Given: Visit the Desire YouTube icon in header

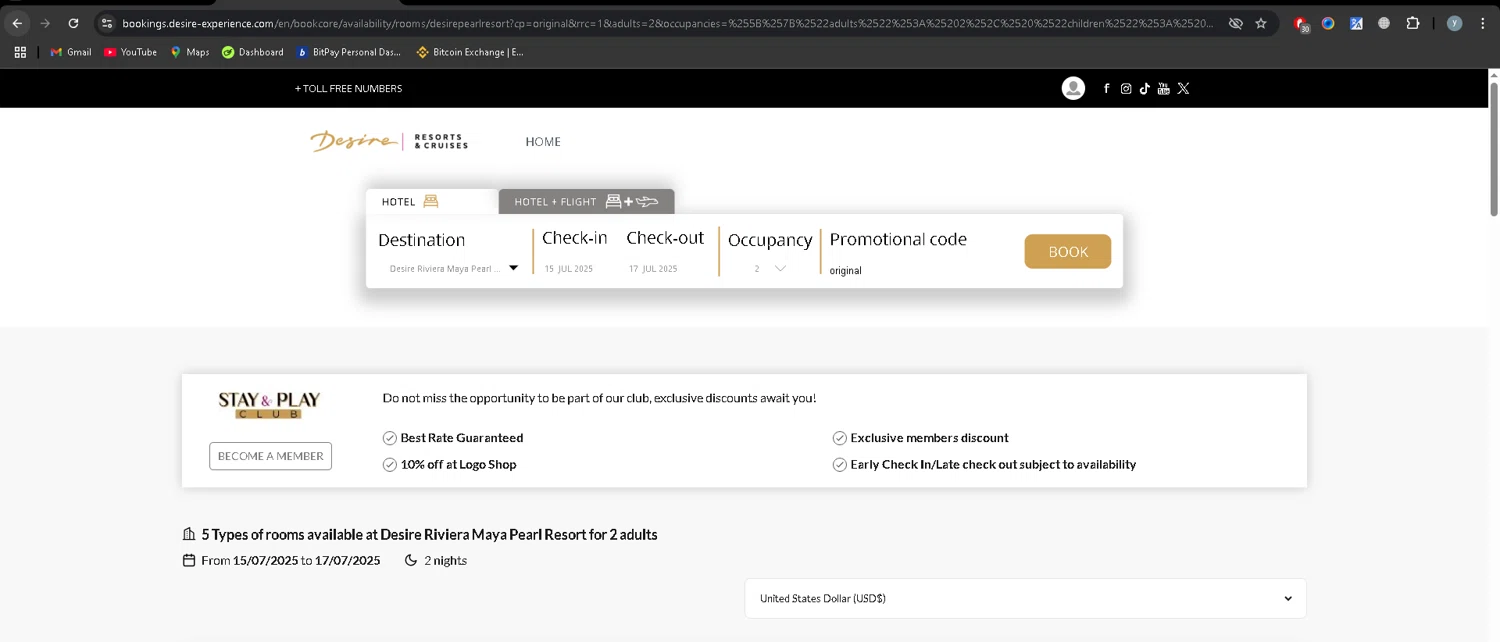Looking at the screenshot, I should (x=1164, y=89).
